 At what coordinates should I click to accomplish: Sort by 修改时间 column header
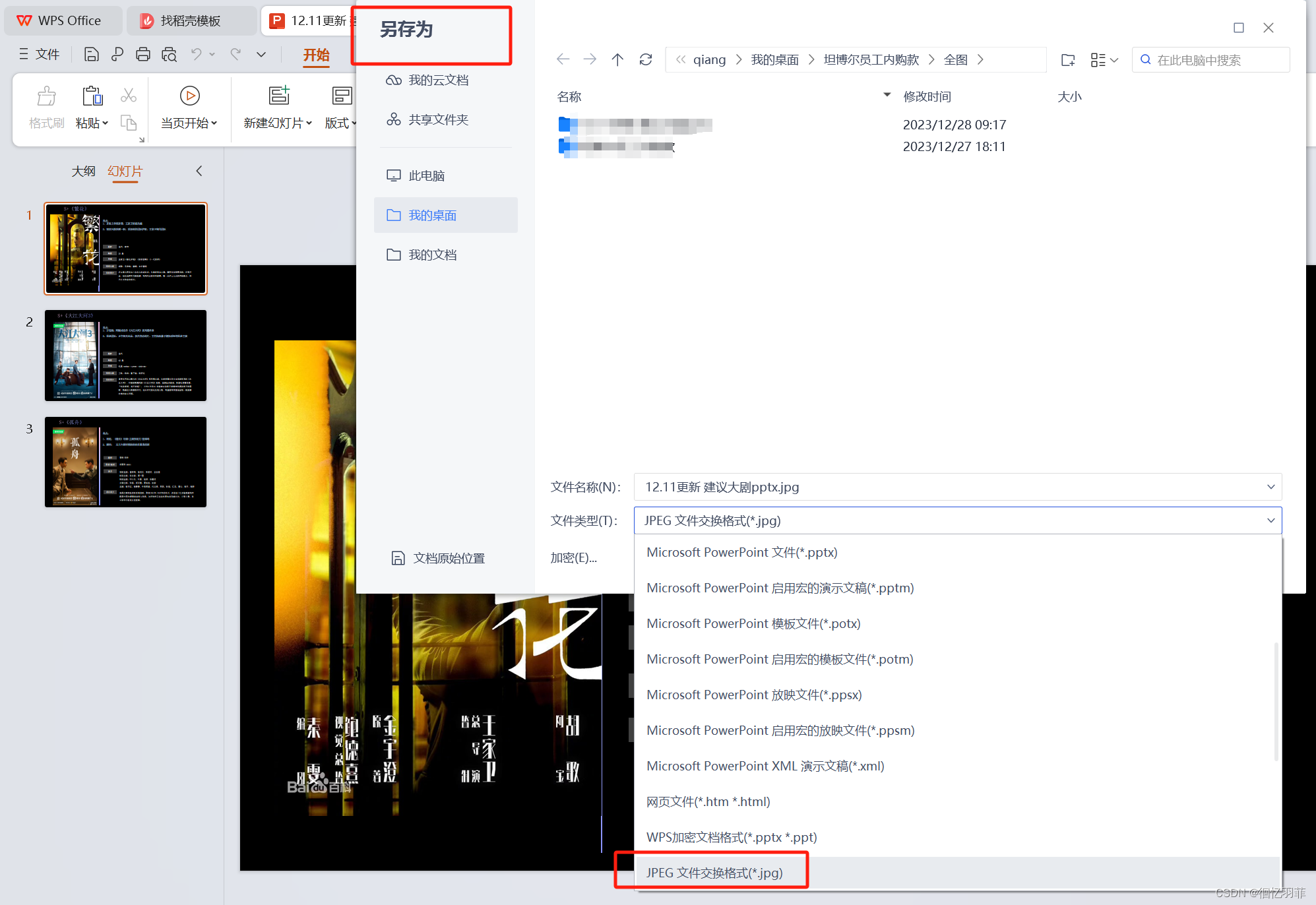coord(927,96)
